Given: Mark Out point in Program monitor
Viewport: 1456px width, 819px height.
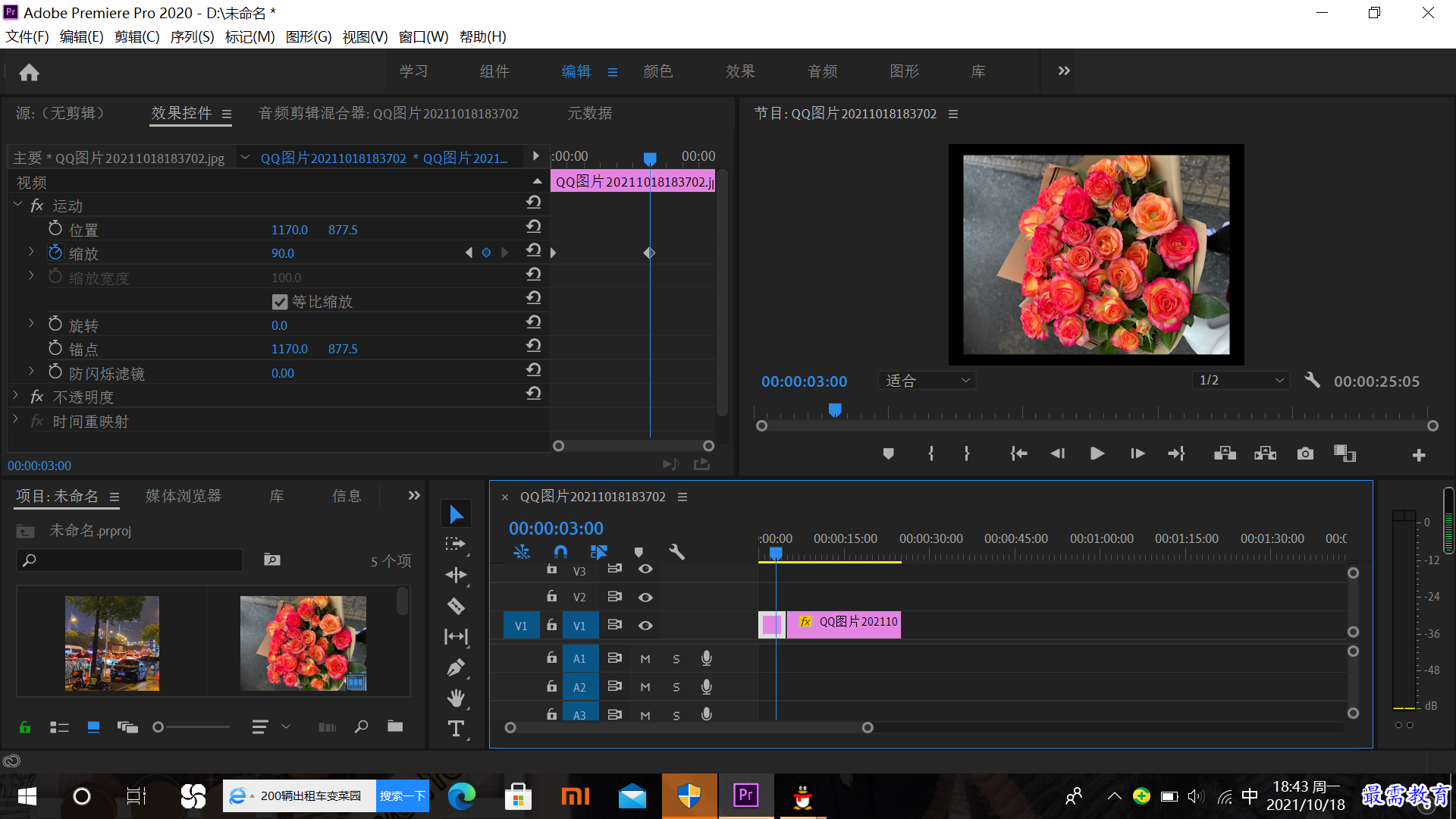Looking at the screenshot, I should tap(966, 453).
